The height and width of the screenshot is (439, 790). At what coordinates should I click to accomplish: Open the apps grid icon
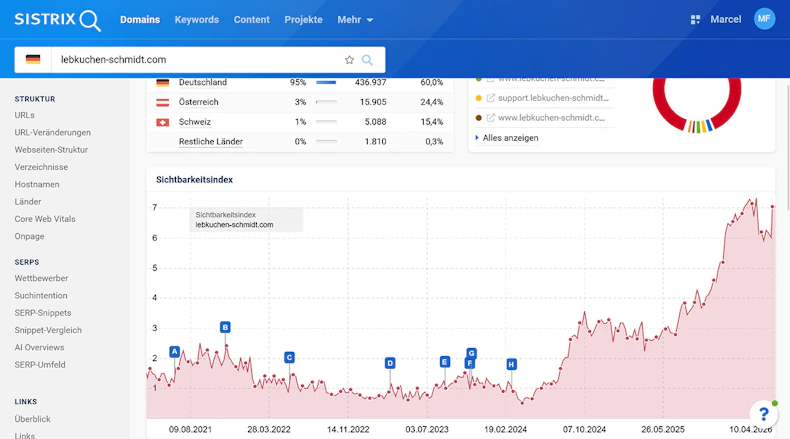(x=695, y=20)
